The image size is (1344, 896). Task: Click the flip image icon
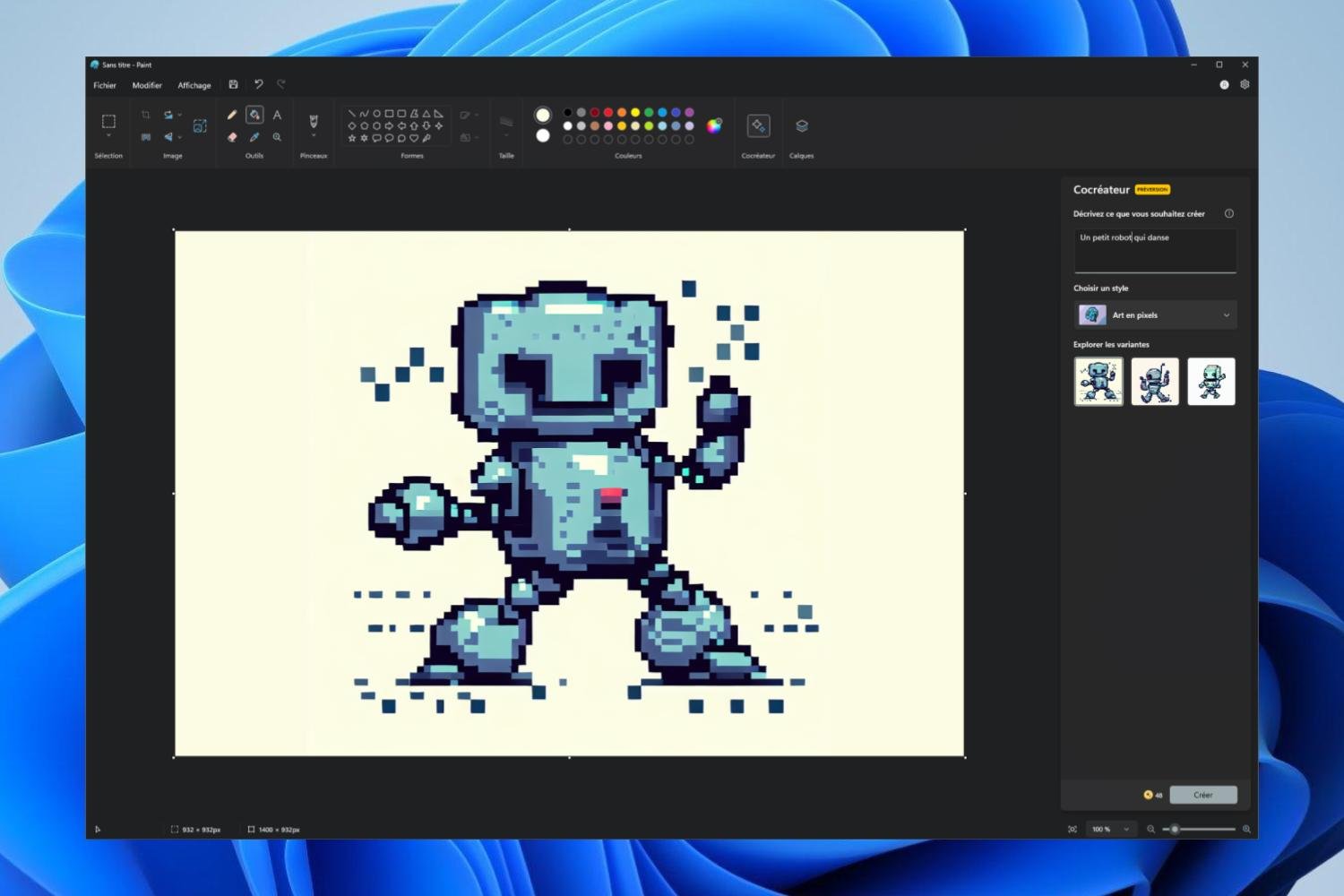[168, 137]
